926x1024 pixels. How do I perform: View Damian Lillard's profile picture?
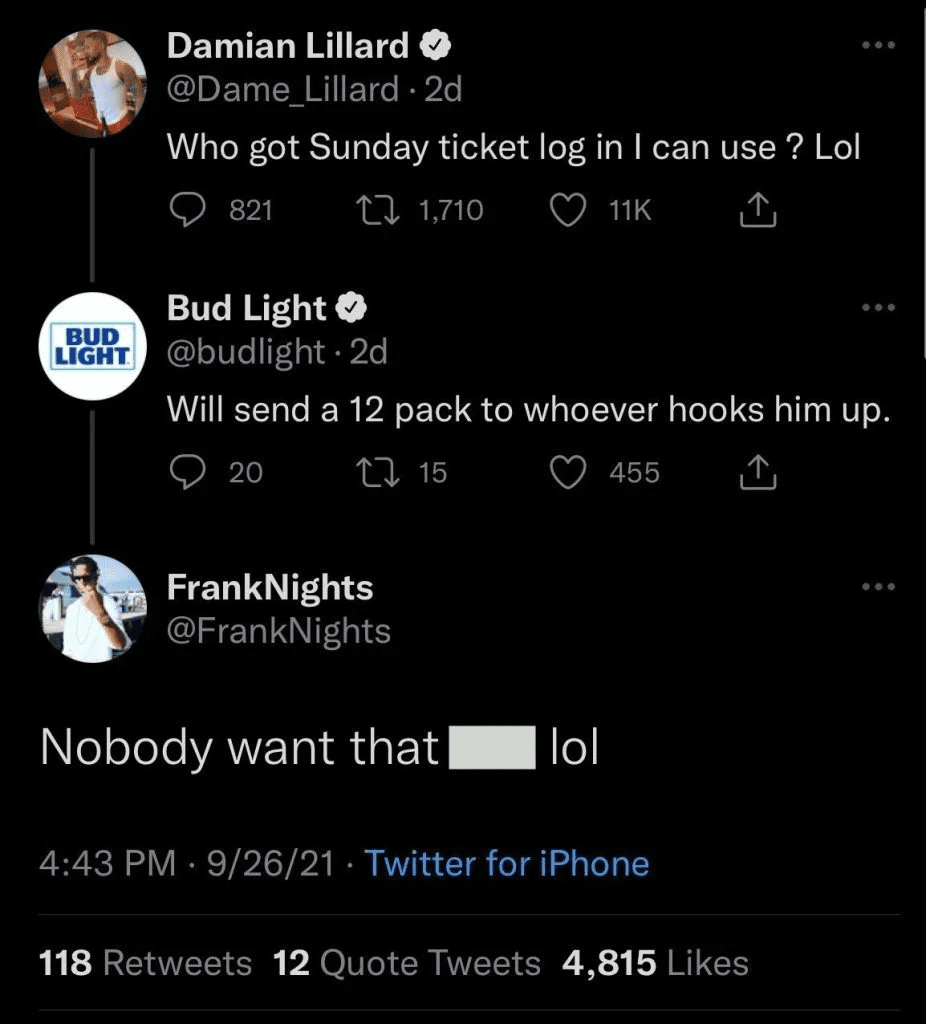click(x=93, y=84)
